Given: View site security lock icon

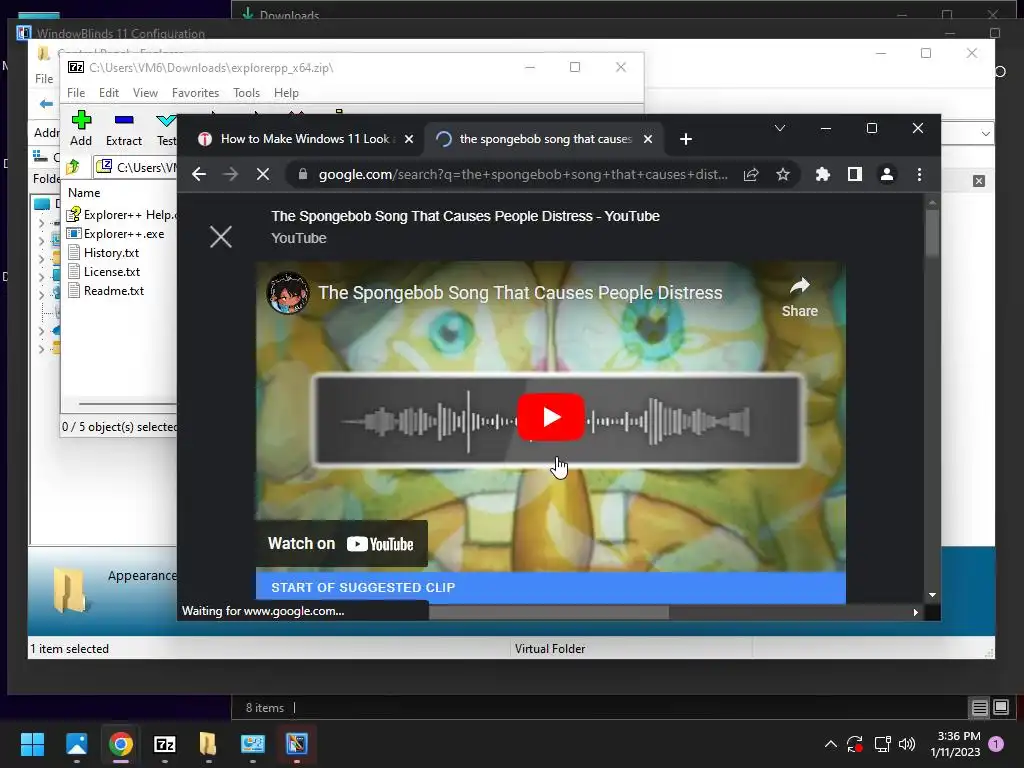Looking at the screenshot, I should pos(302,174).
